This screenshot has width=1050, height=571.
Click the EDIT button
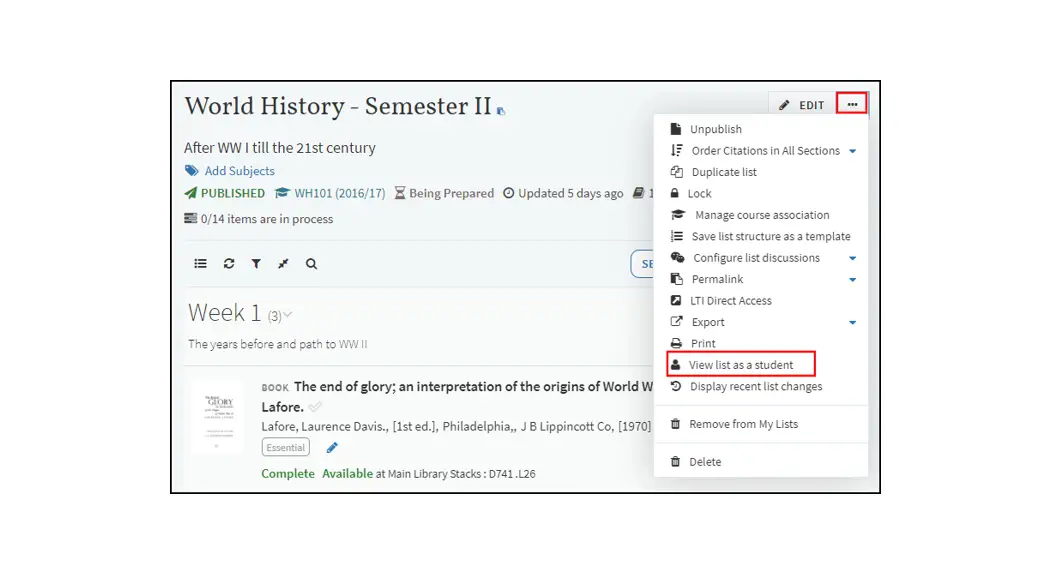[802, 105]
